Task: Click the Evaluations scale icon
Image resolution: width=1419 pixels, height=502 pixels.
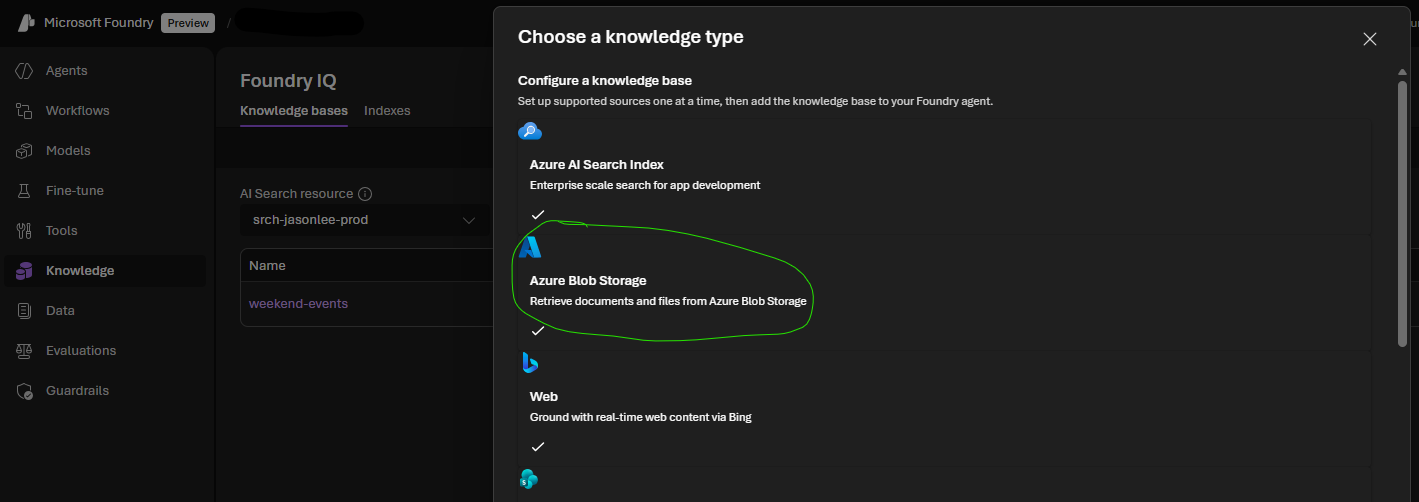Action: 25,351
